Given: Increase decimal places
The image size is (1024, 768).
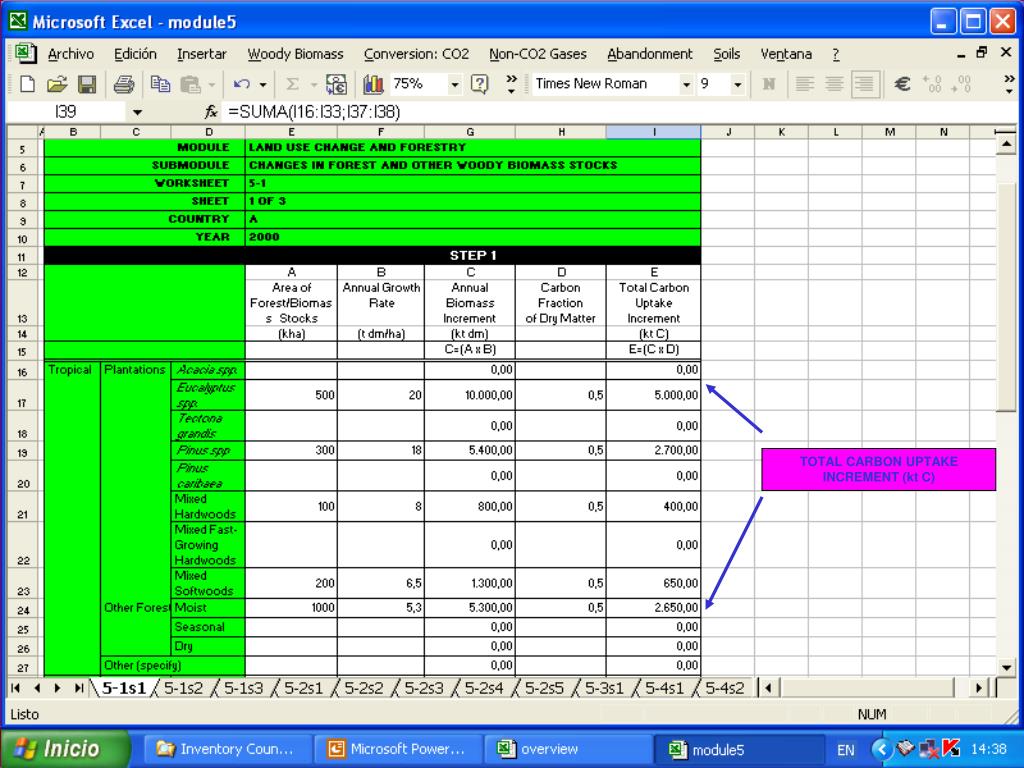Looking at the screenshot, I should point(932,84).
